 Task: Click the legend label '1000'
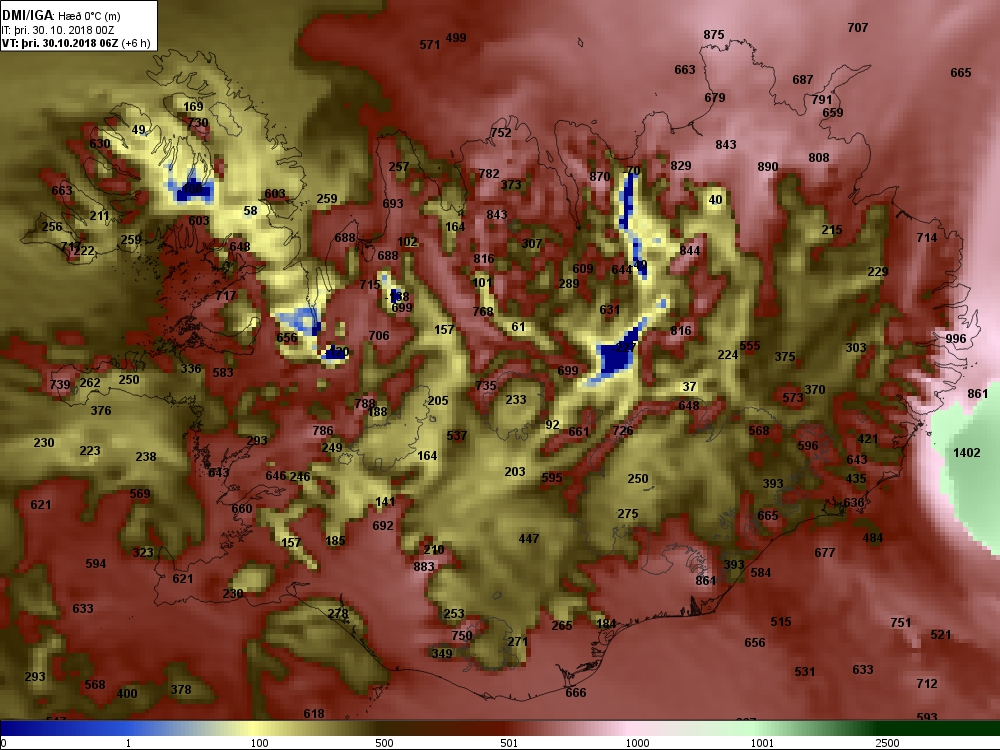637,743
